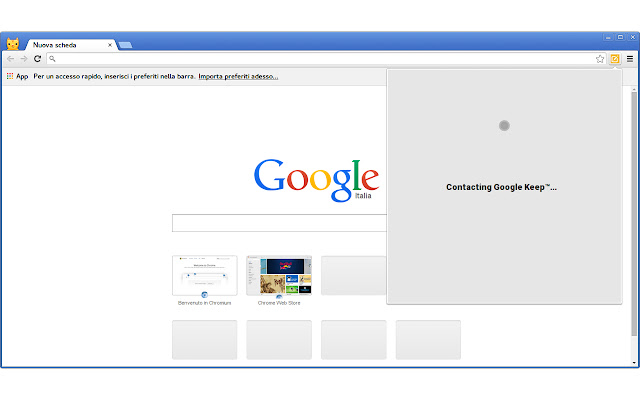The width and height of the screenshot is (640, 400).
Task: Minimize the browser window
Action: tap(608, 37)
